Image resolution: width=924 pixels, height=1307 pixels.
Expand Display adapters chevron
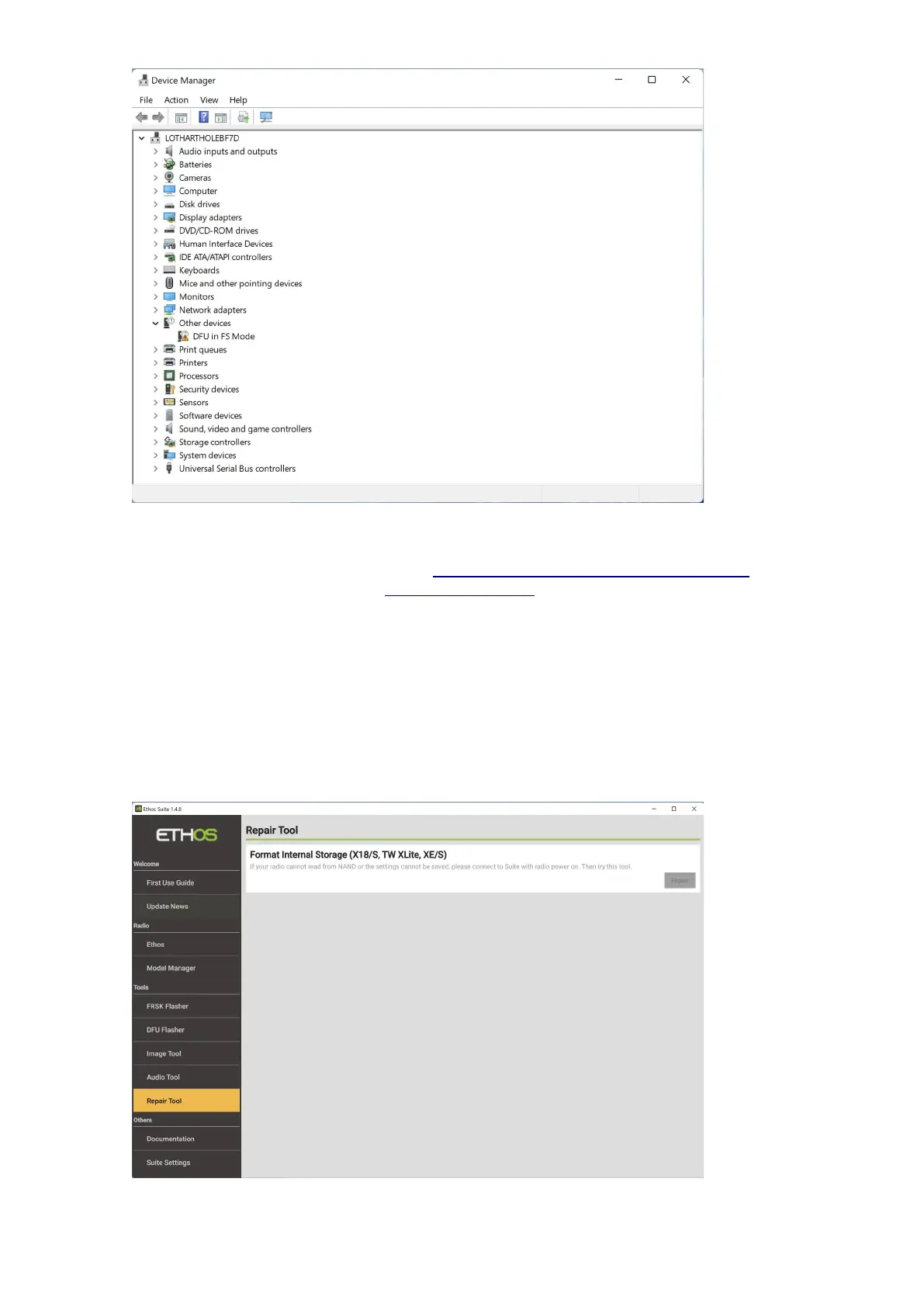click(155, 217)
